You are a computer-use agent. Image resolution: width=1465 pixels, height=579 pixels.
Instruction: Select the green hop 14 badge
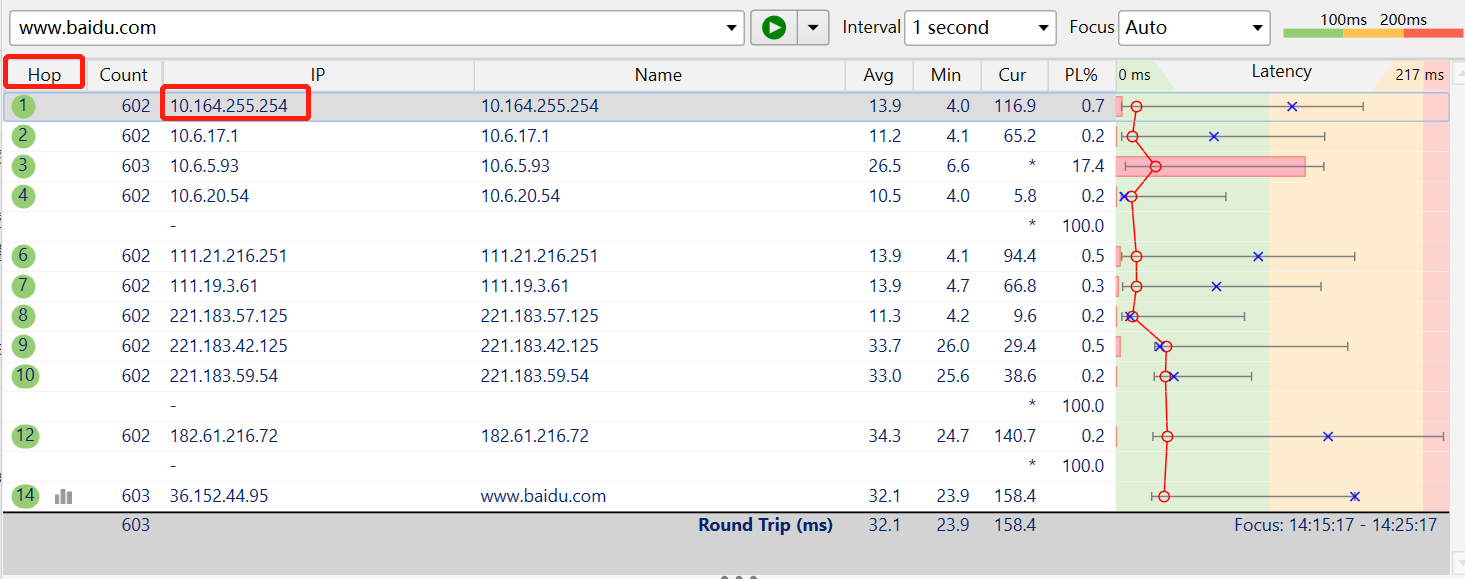pos(23,495)
